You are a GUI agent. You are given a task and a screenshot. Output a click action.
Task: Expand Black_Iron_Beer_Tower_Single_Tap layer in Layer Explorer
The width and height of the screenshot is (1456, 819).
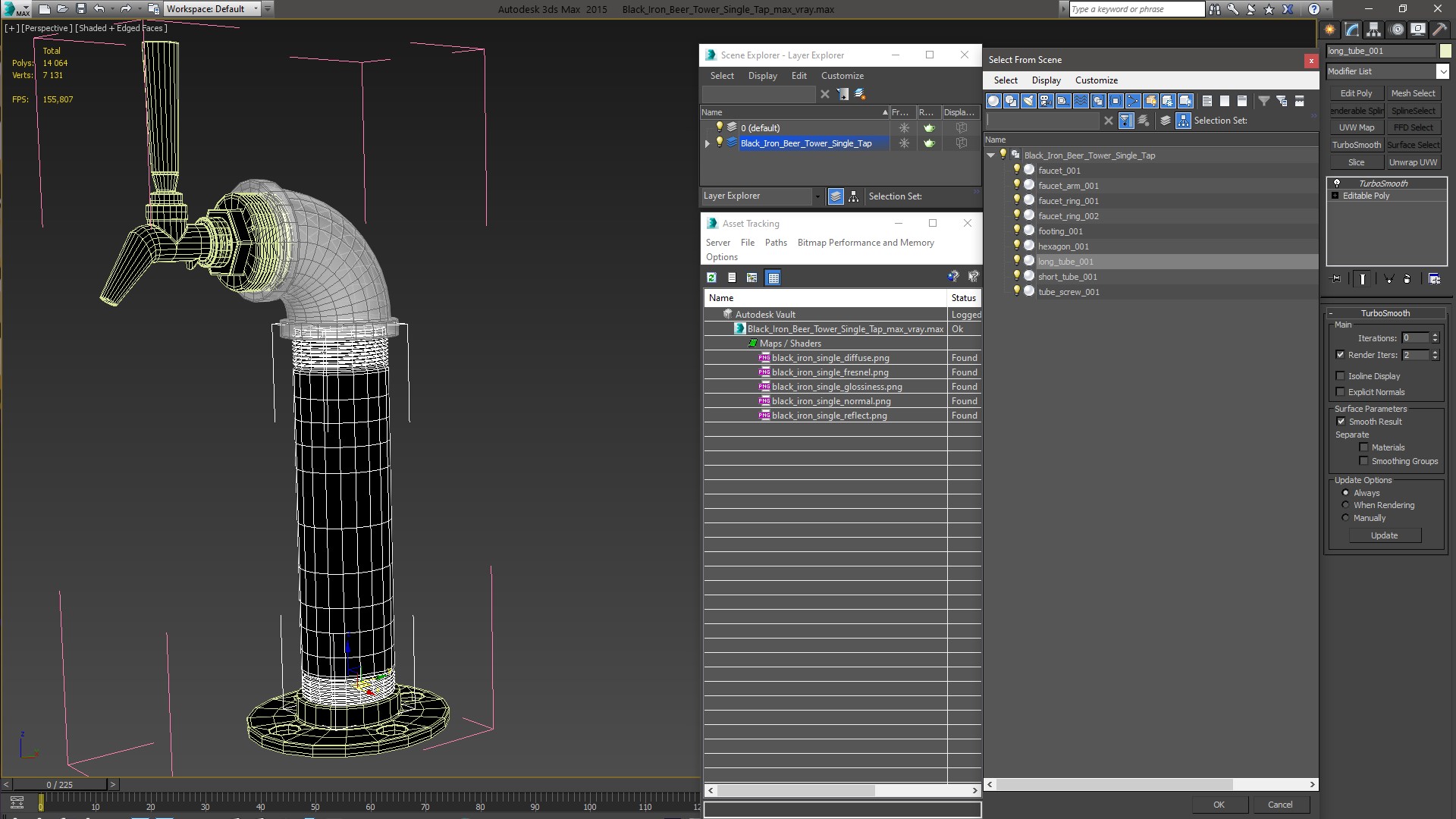tap(708, 143)
